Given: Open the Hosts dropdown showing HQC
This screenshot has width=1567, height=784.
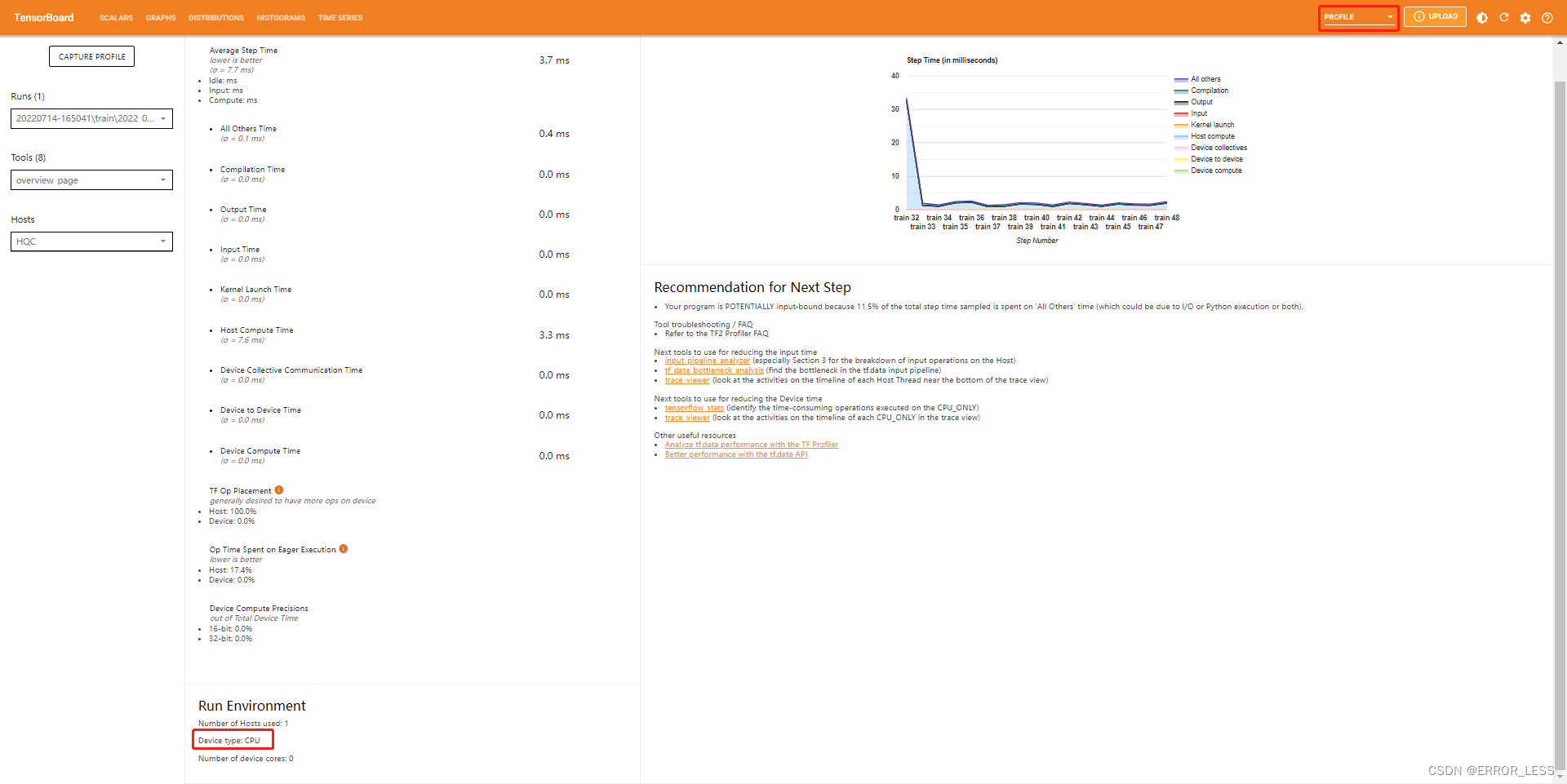Looking at the screenshot, I should point(91,241).
